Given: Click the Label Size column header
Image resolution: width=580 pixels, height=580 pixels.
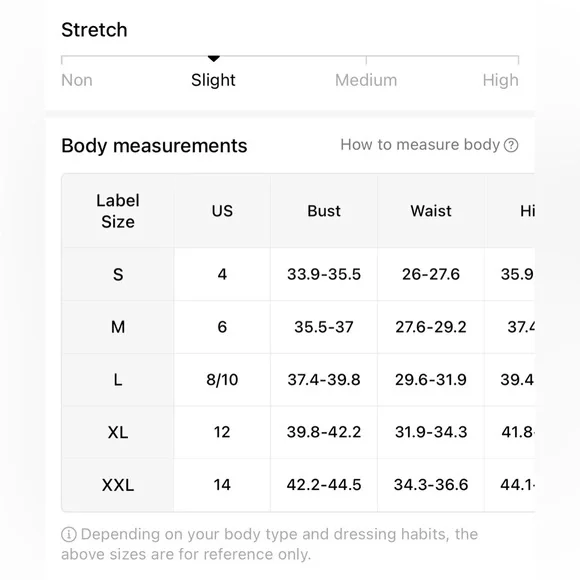Looking at the screenshot, I should (x=118, y=211).
